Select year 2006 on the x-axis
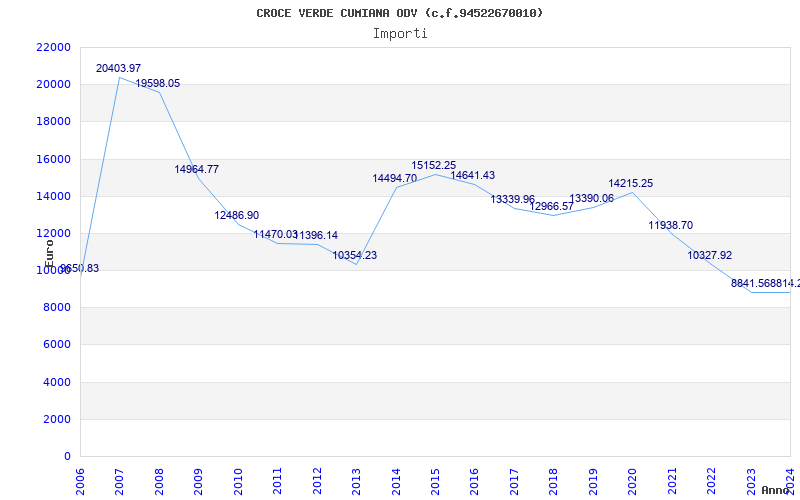 coord(80,481)
